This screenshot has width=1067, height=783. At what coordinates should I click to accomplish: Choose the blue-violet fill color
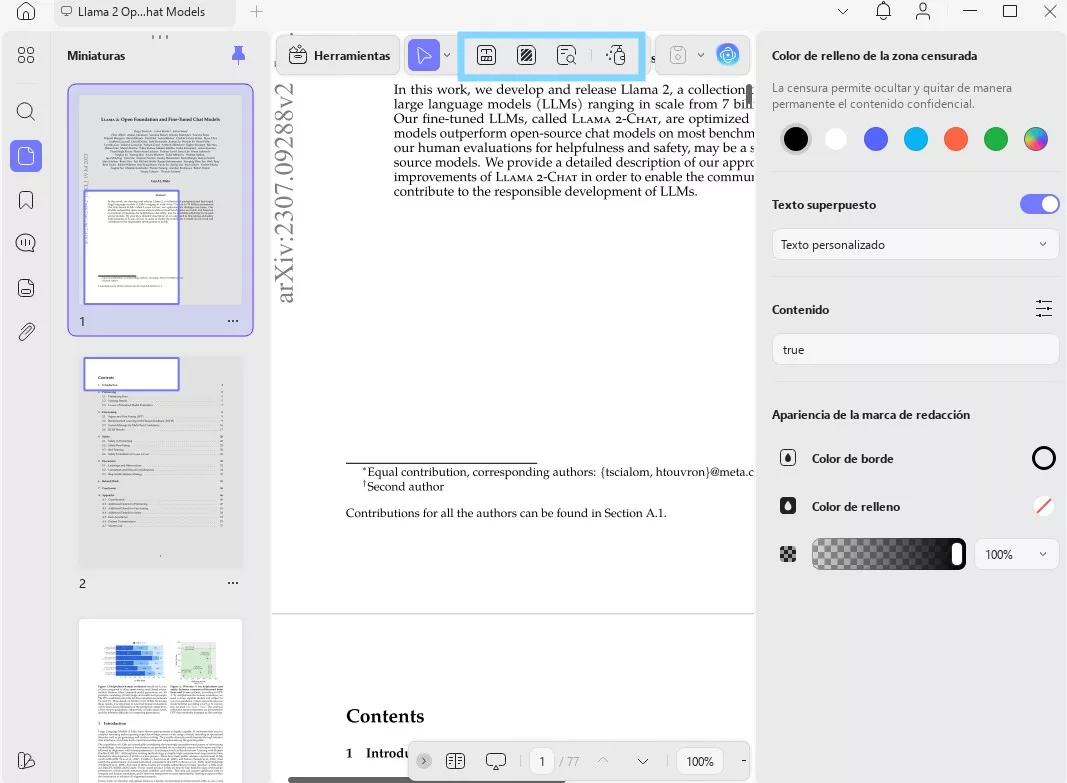pos(876,139)
